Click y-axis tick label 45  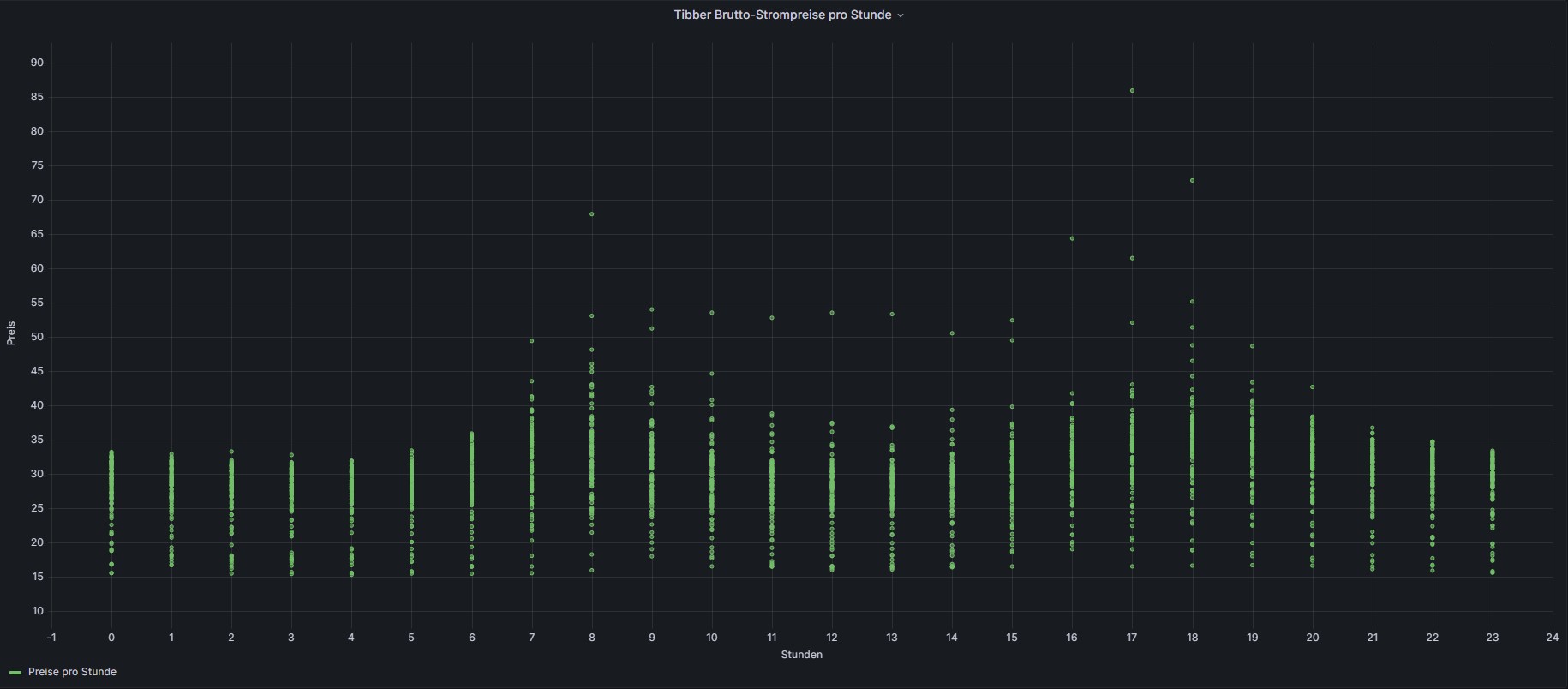coord(37,371)
